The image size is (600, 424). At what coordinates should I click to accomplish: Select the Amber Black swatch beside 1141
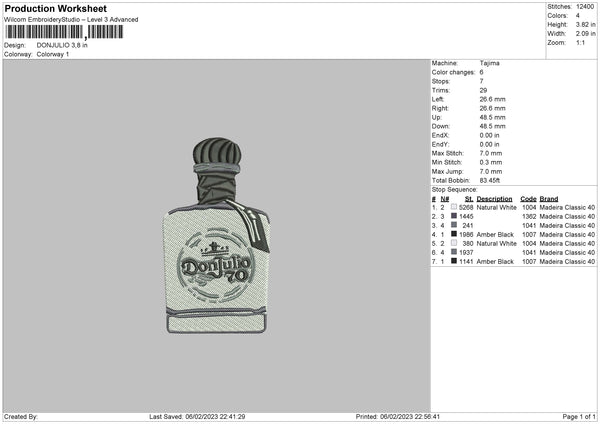click(454, 261)
